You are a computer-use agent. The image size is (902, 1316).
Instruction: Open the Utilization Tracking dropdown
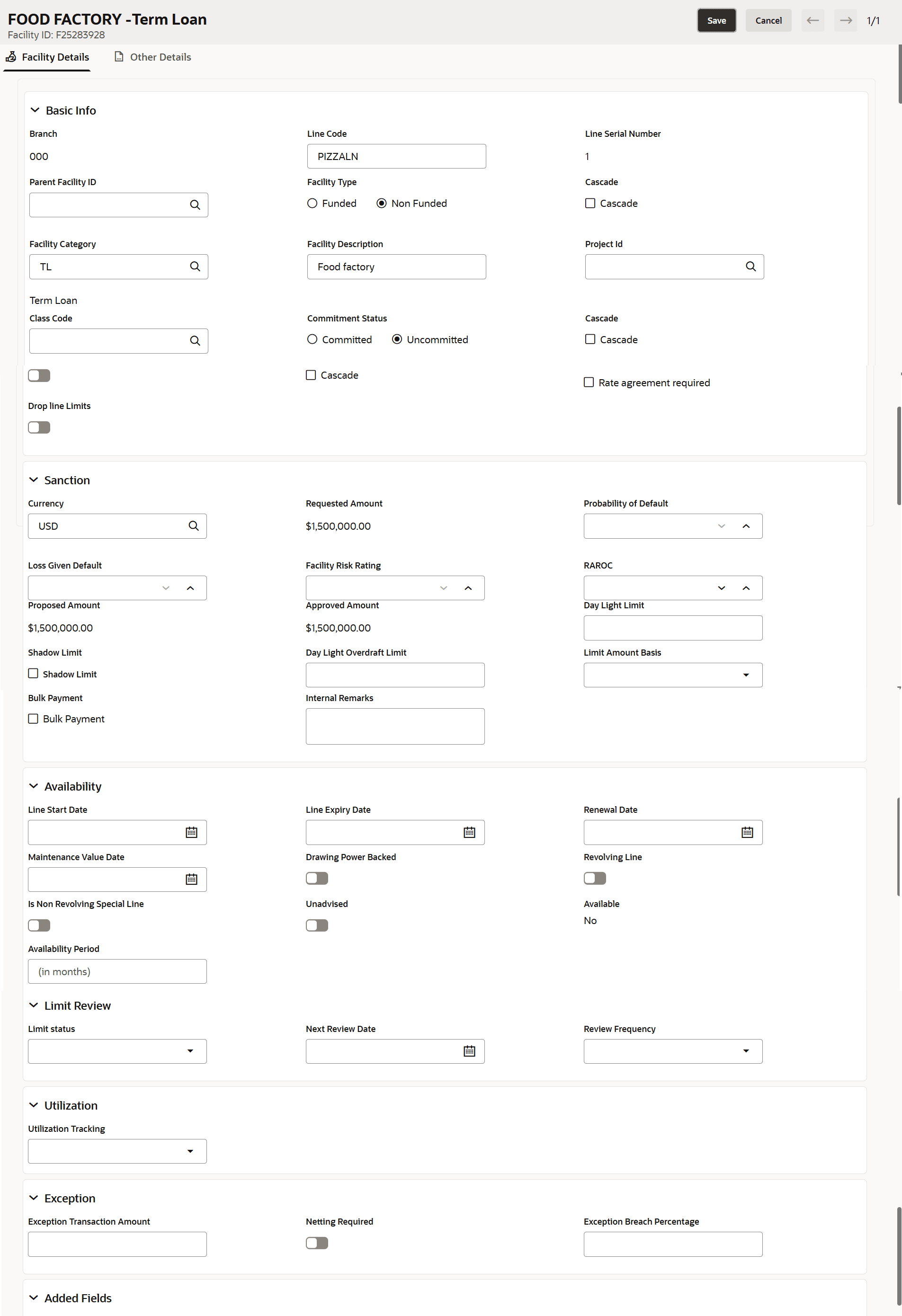pyautogui.click(x=117, y=1151)
